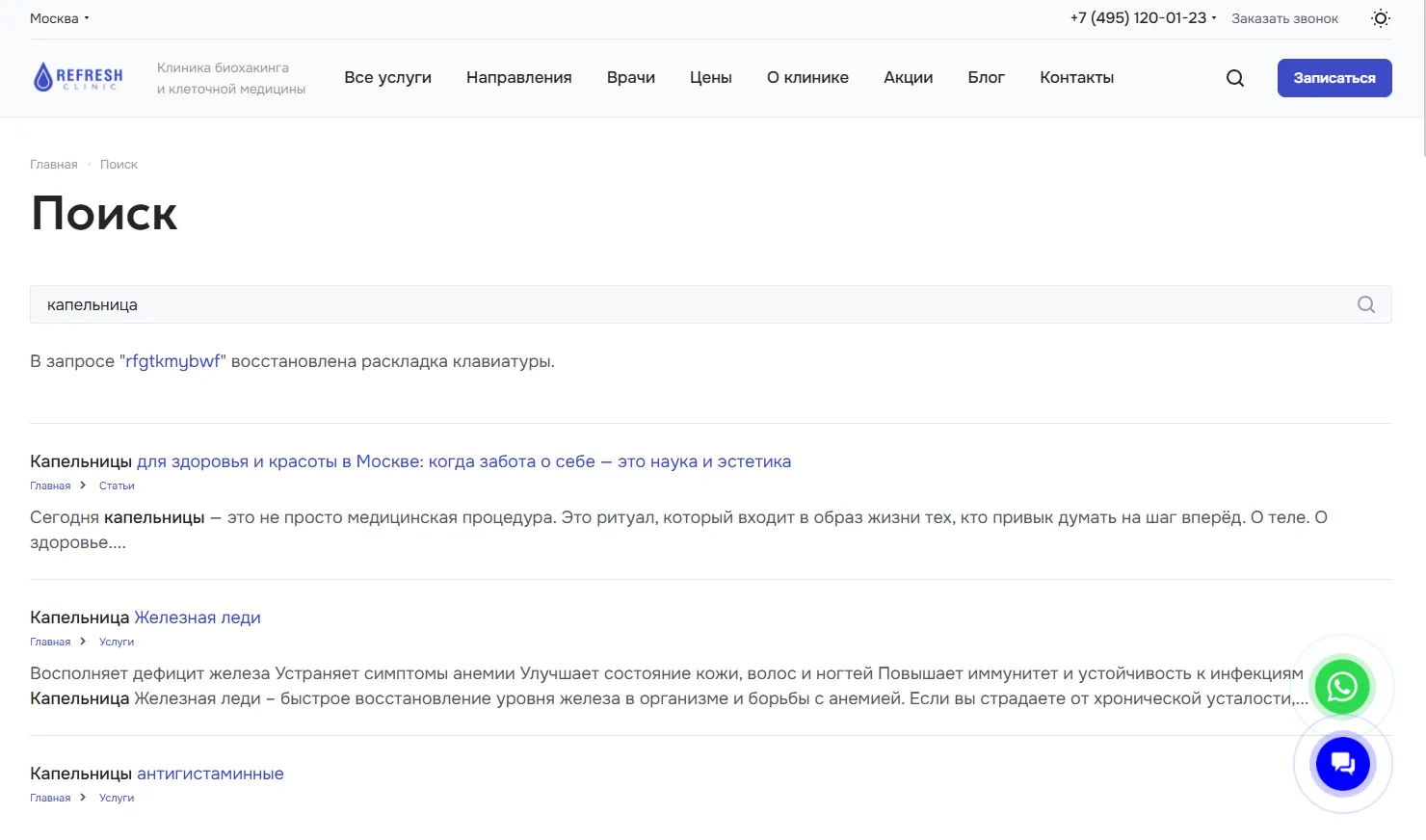Open Статьи breadcrumb under first result
This screenshot has height=840, width=1426.
click(117, 486)
